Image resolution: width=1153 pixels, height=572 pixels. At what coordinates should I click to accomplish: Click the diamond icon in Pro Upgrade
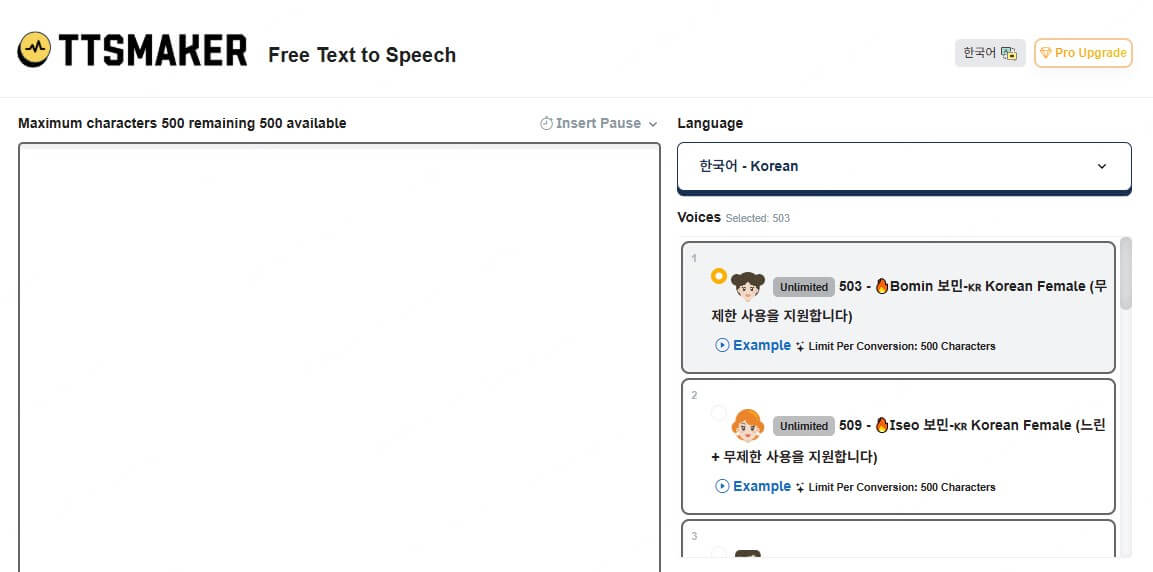click(x=1045, y=53)
